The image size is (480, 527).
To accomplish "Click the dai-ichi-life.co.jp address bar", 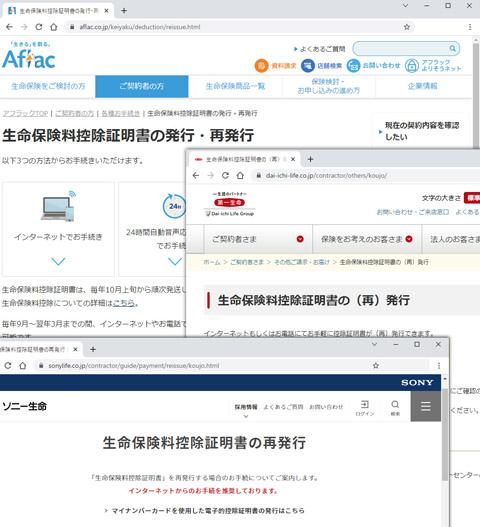I will pyautogui.click(x=366, y=175).
